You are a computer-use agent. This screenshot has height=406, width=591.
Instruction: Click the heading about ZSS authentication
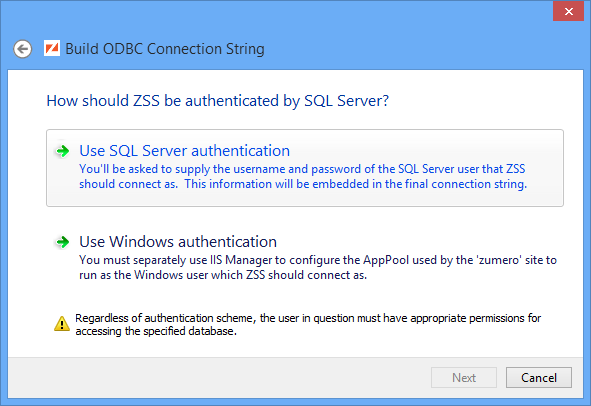tap(217, 101)
